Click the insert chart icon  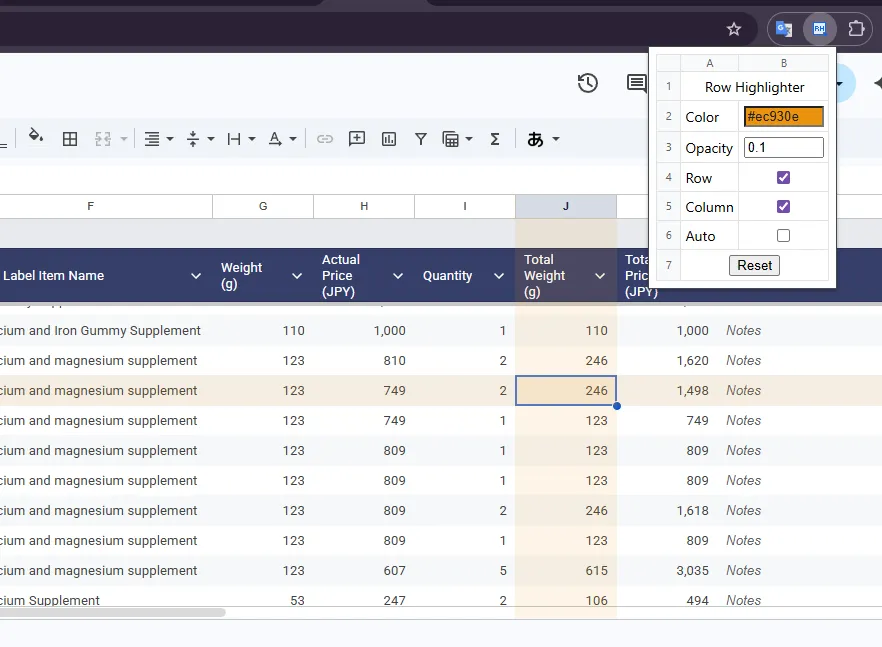click(389, 139)
